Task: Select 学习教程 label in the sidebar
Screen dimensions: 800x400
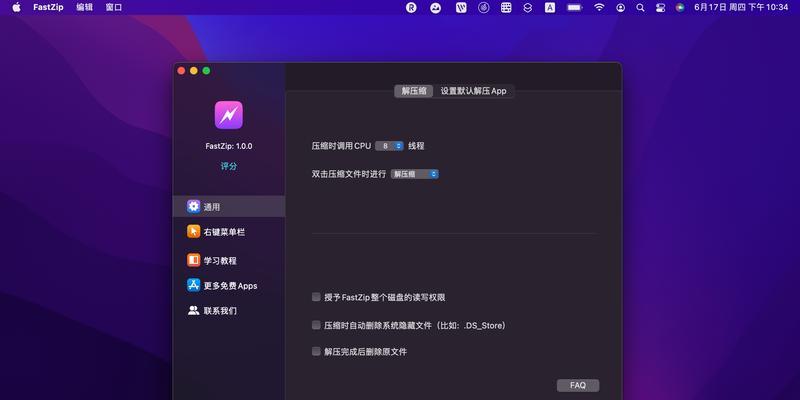Action: coord(220,261)
